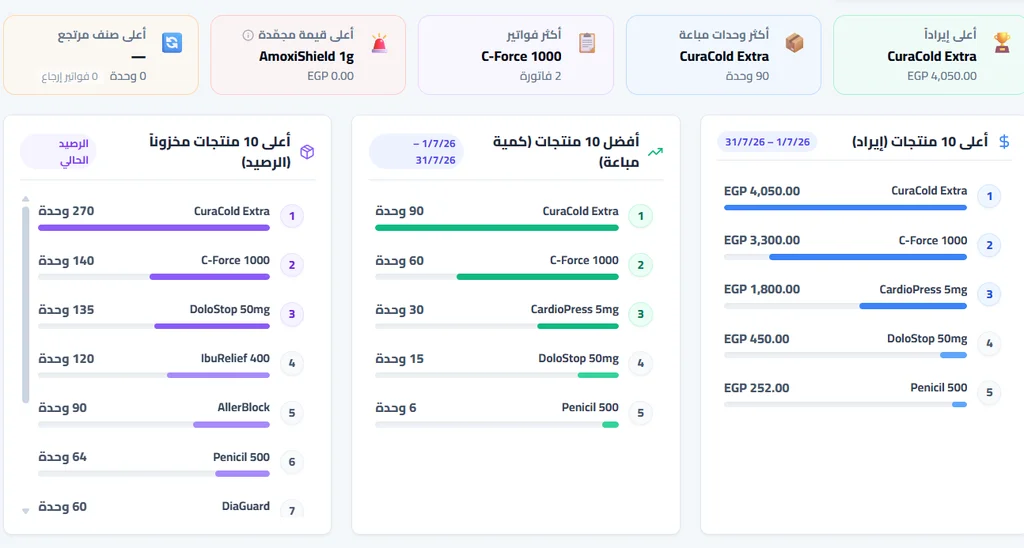This screenshot has height=548, width=1024.
Task: Open the أكثر فواتير C-Force 1000 card
Action: point(516,55)
